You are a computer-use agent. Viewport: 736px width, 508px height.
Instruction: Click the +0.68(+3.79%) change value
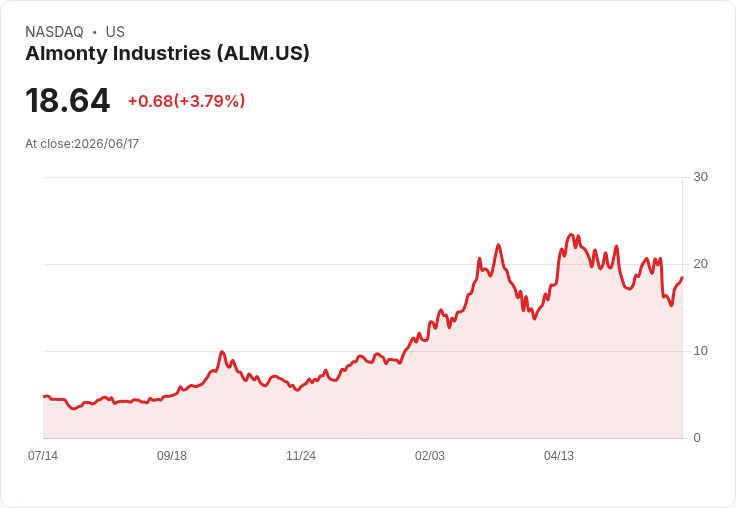(186, 101)
